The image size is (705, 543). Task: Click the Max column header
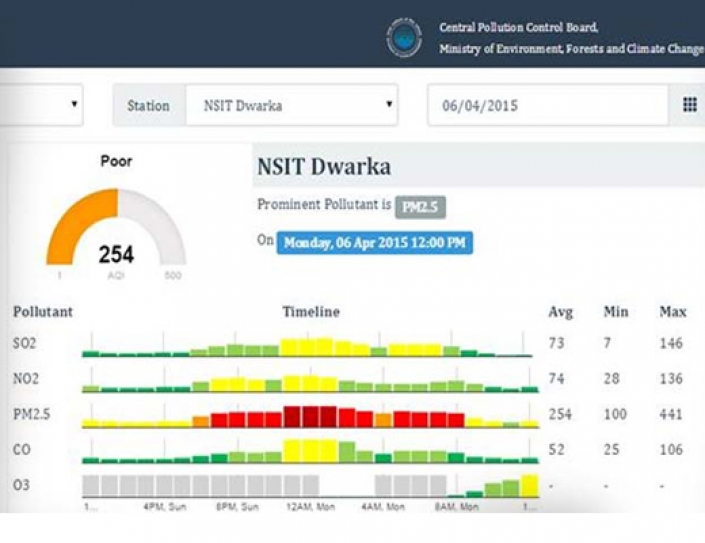click(x=673, y=312)
